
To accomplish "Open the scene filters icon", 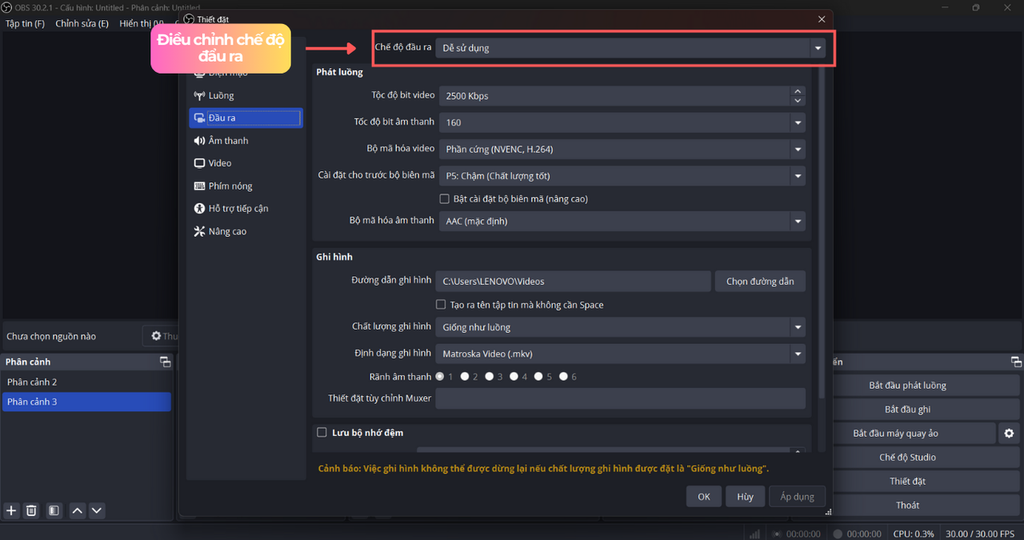I will (x=54, y=511).
